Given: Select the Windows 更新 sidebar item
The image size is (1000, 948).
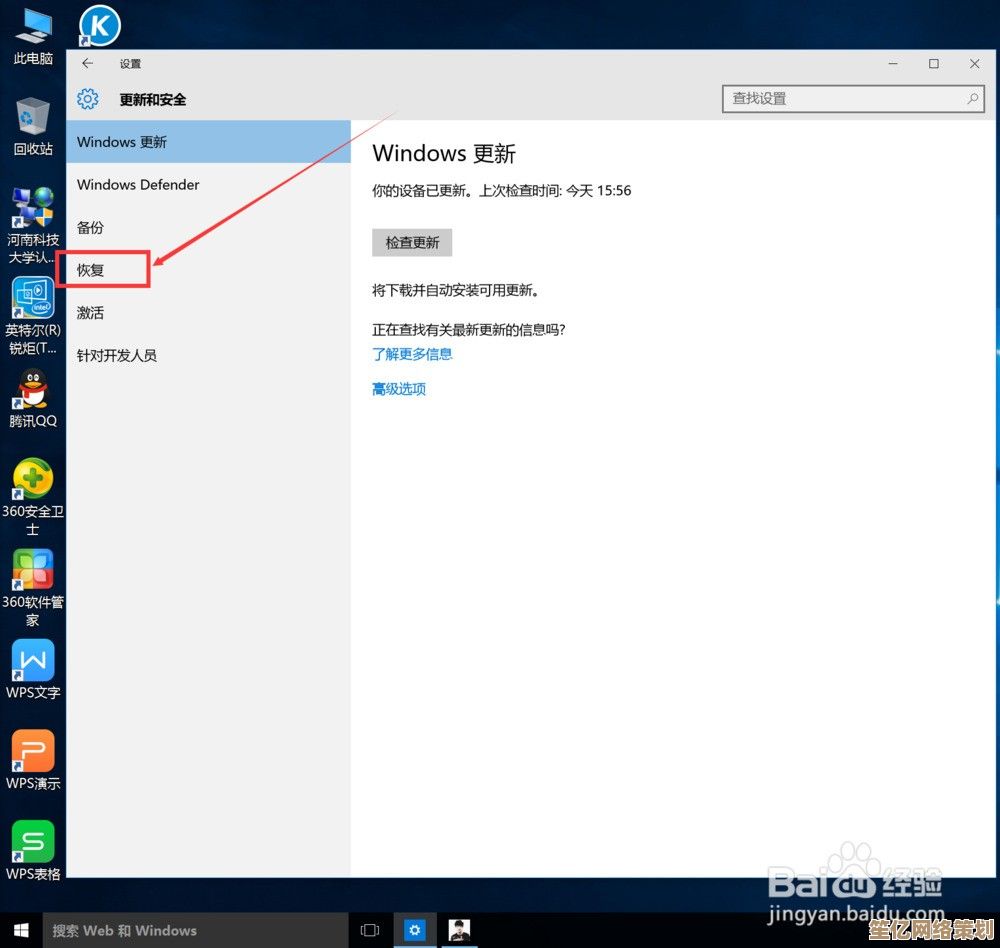Looking at the screenshot, I should coord(209,142).
